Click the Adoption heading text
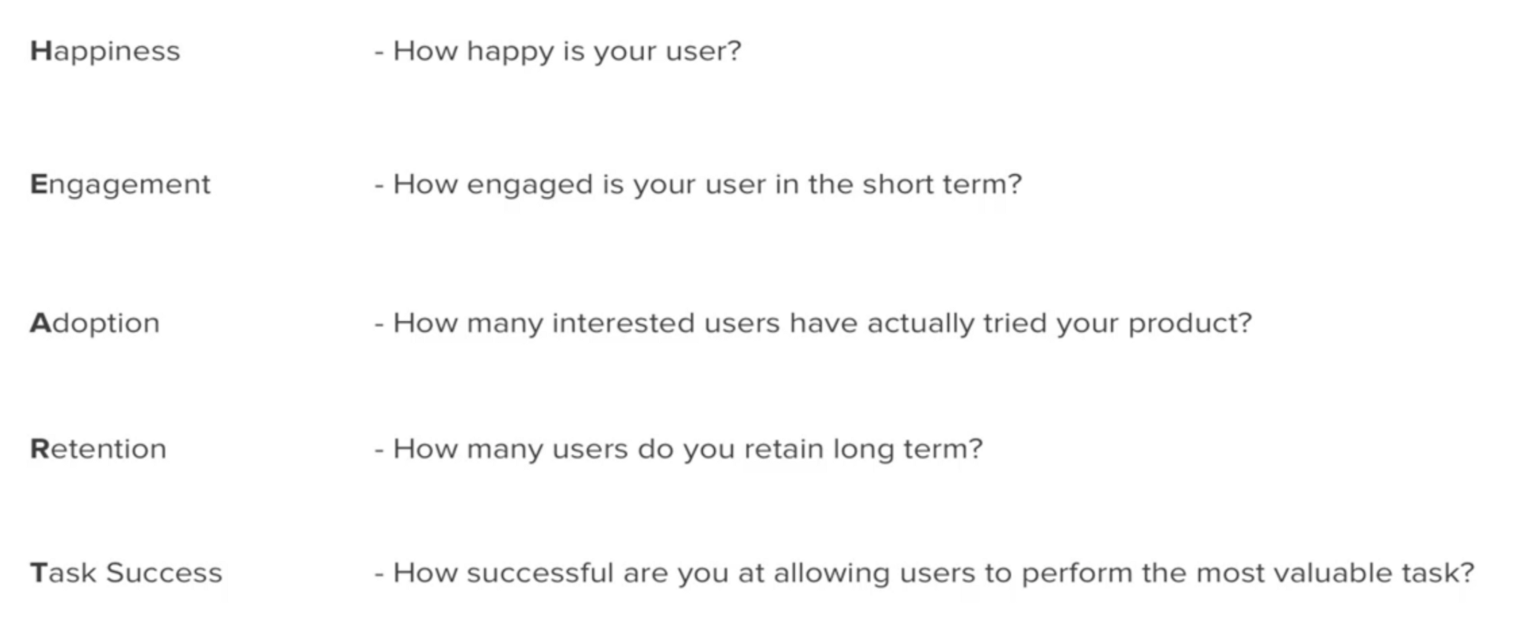 pos(95,324)
